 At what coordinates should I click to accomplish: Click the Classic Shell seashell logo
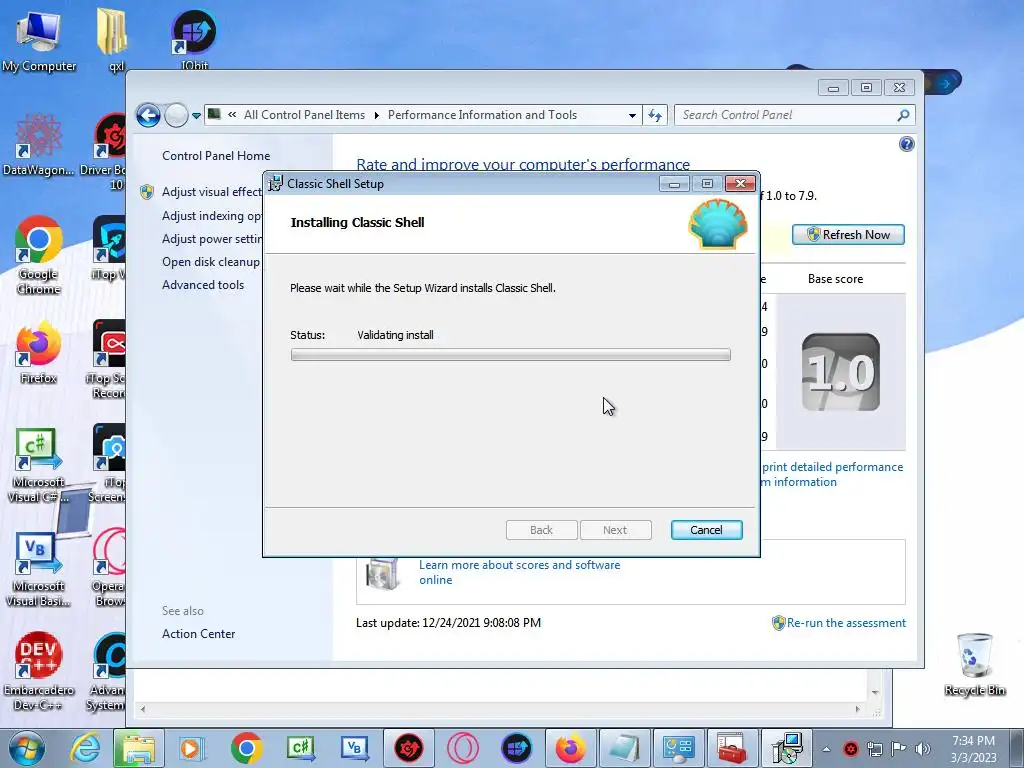click(x=718, y=224)
